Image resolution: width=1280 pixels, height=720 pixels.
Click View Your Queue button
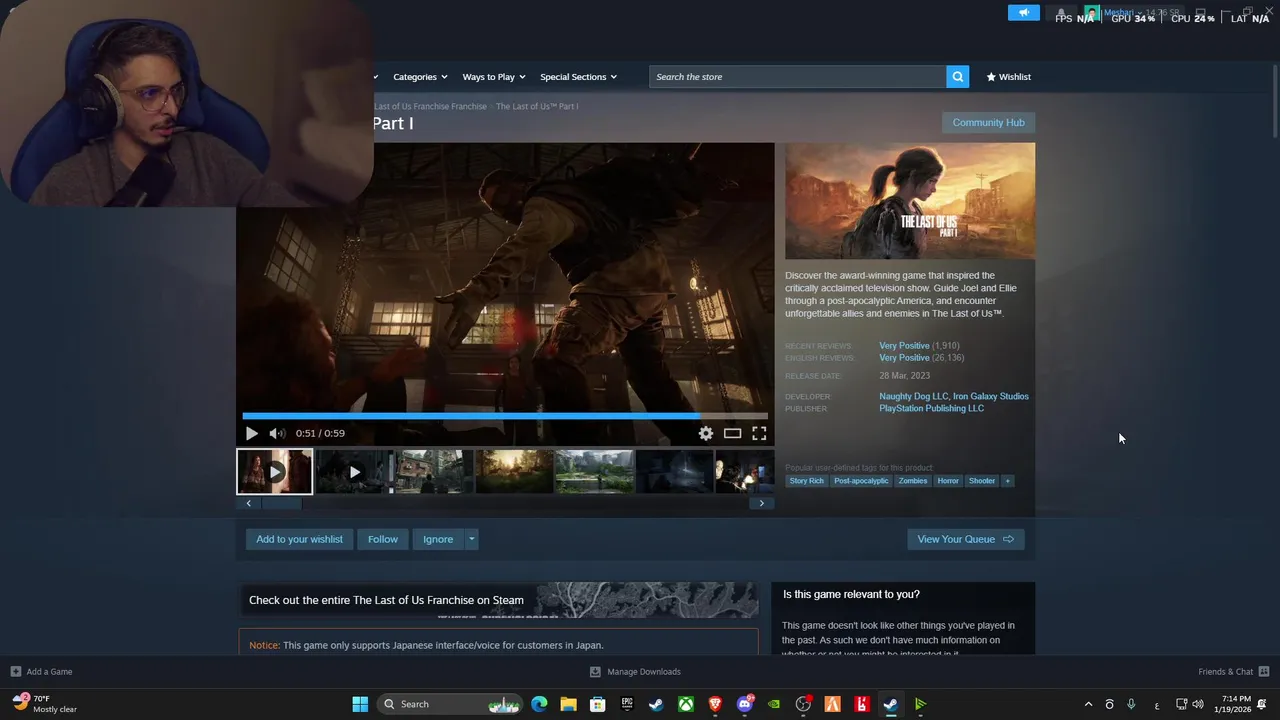click(965, 539)
